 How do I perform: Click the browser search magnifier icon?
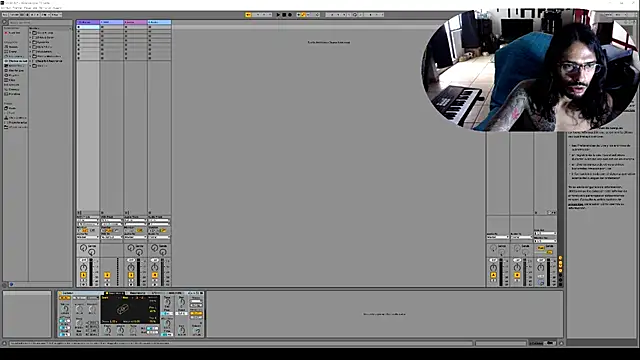5,22
